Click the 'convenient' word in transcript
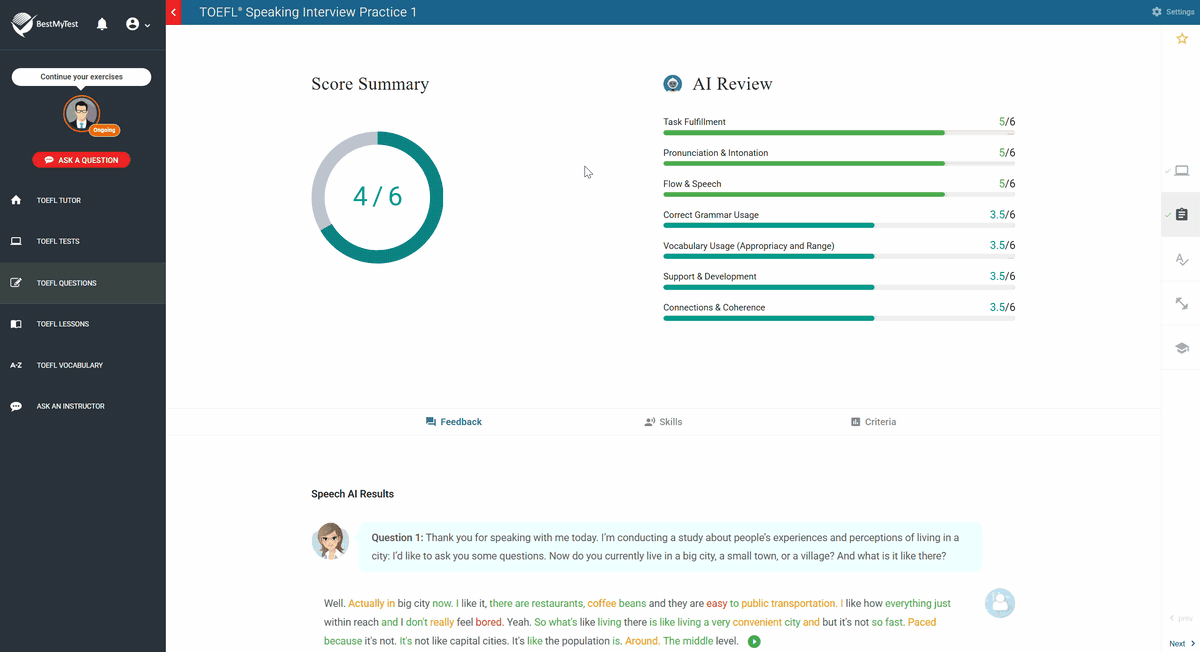 point(757,622)
